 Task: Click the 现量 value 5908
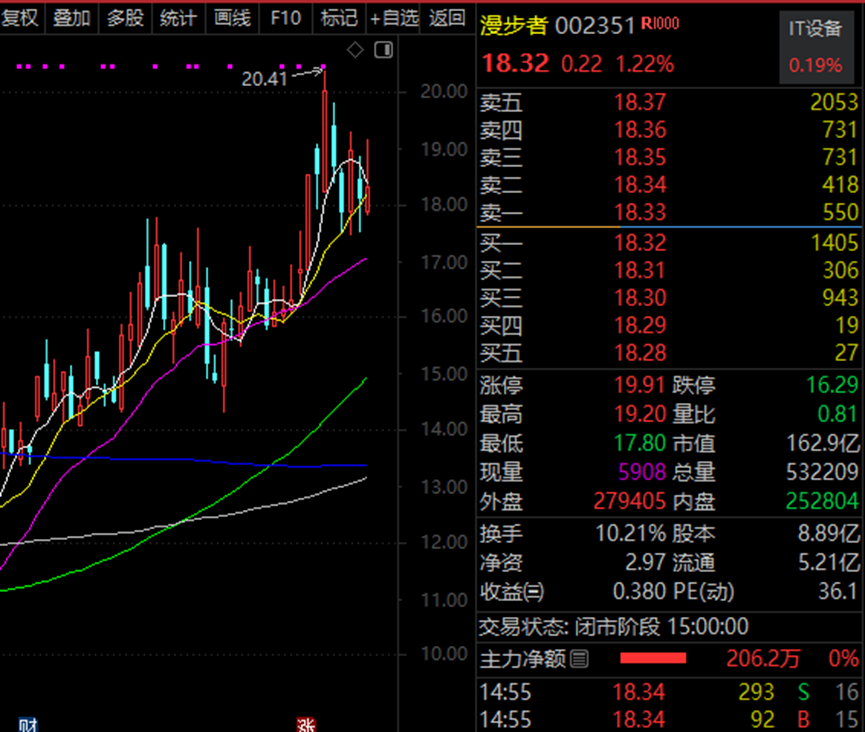click(642, 472)
